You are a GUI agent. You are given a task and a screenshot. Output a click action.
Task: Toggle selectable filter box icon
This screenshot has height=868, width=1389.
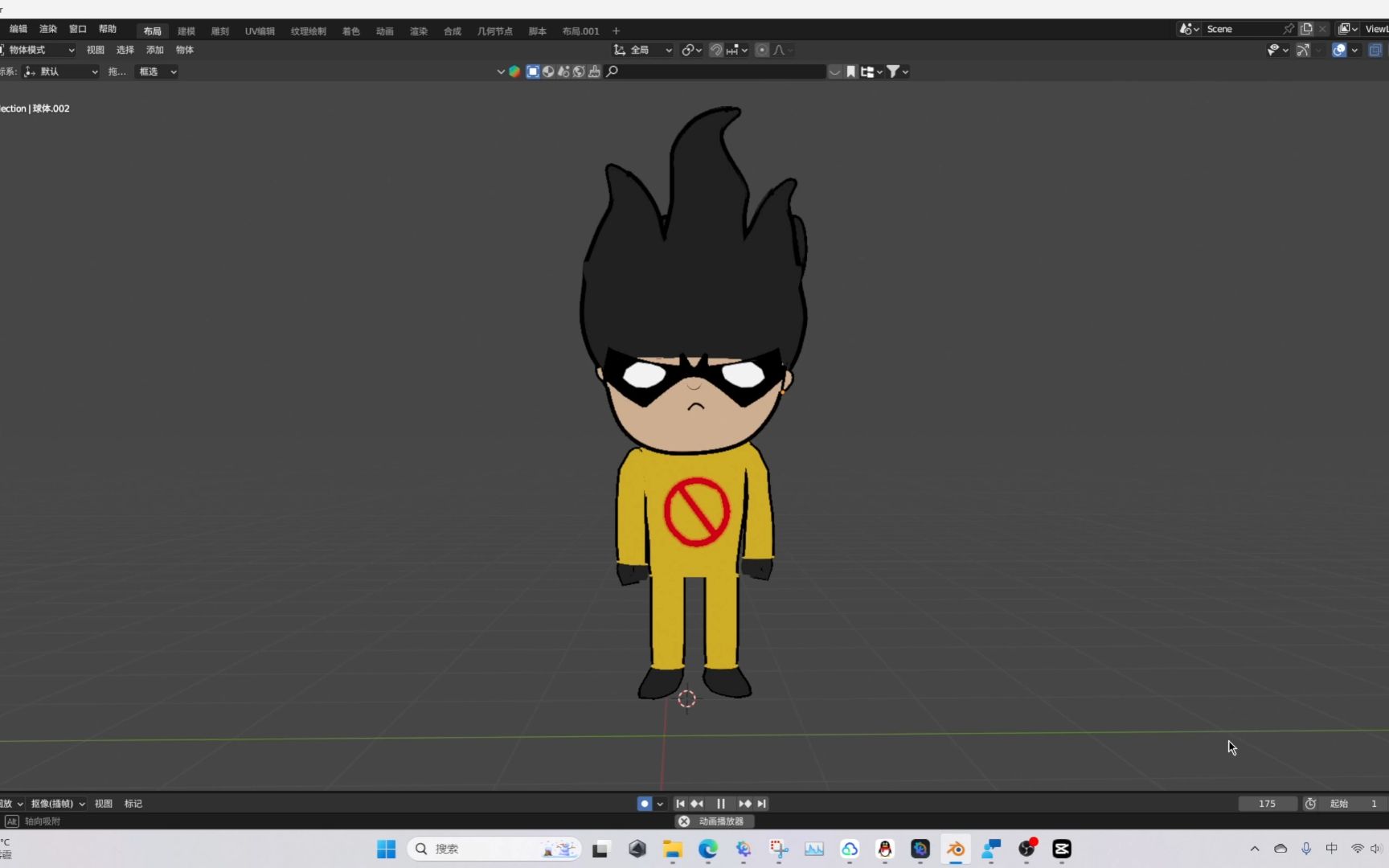pyautogui.click(x=532, y=72)
